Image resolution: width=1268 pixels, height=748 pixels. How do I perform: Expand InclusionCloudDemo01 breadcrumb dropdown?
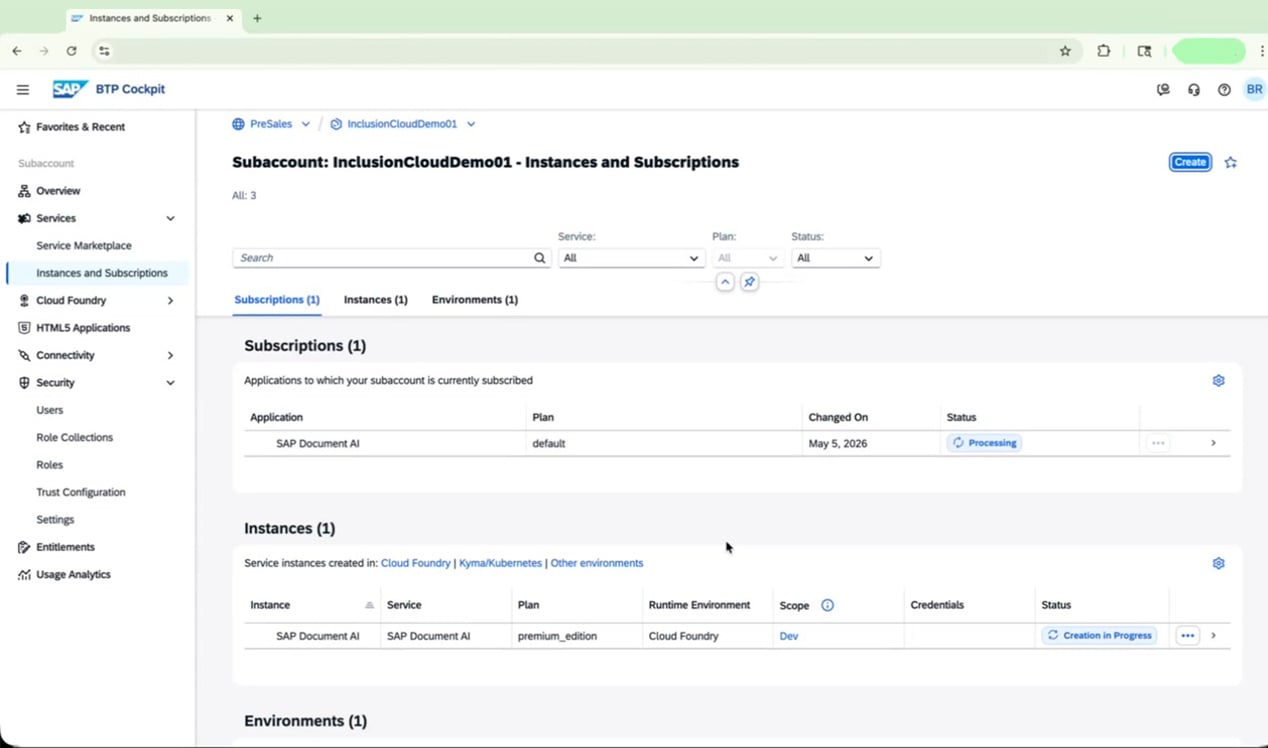(471, 124)
